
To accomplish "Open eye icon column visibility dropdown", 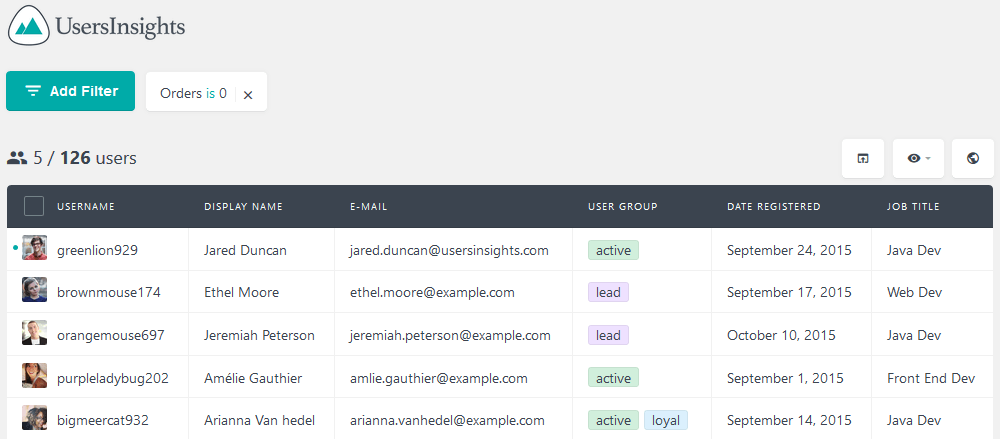I will (918, 158).
